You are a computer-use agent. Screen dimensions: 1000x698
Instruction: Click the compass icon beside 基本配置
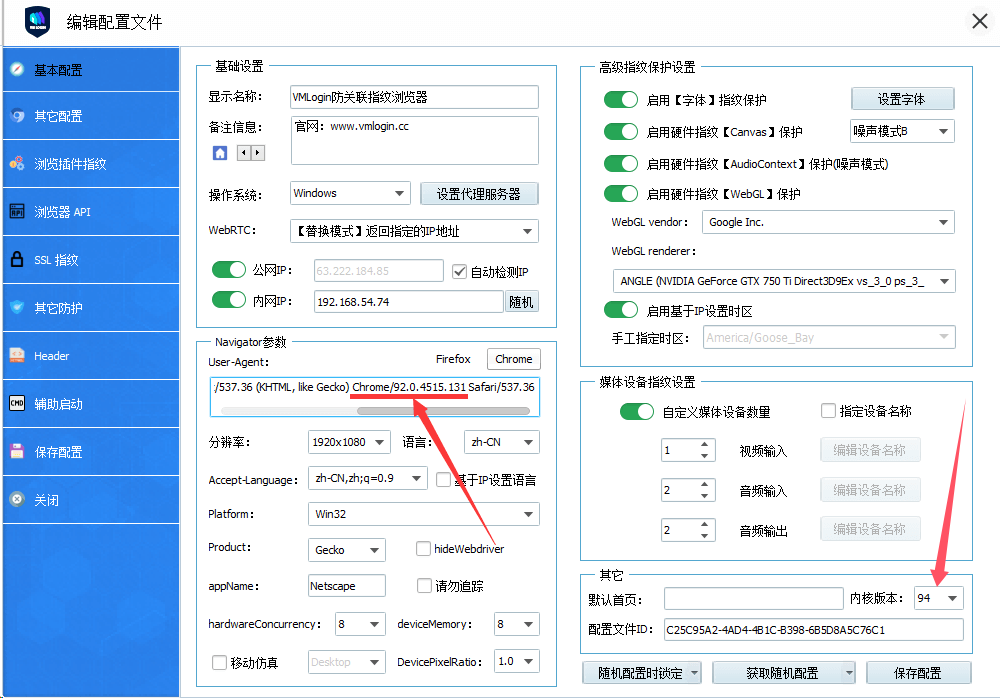click(17, 69)
